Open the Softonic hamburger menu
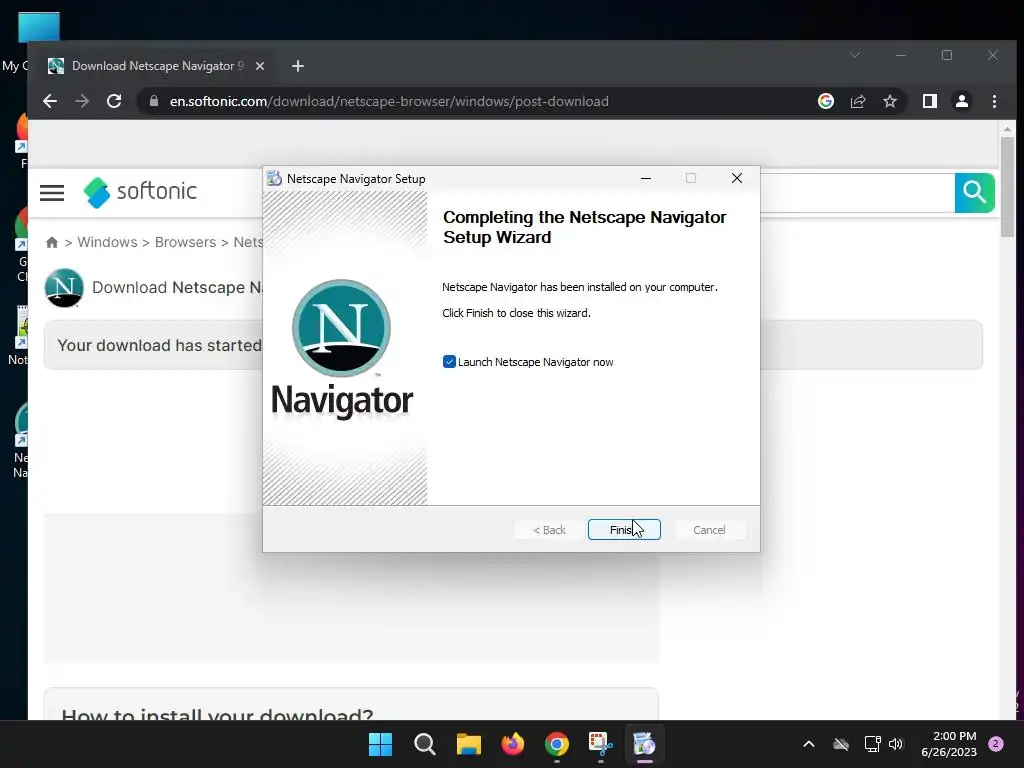 52,193
